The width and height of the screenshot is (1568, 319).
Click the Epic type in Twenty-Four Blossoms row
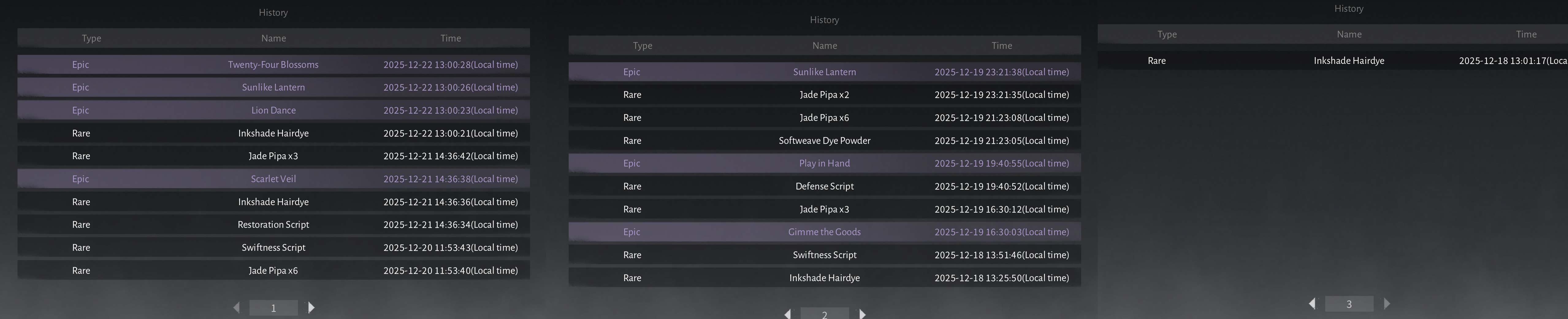tap(80, 65)
